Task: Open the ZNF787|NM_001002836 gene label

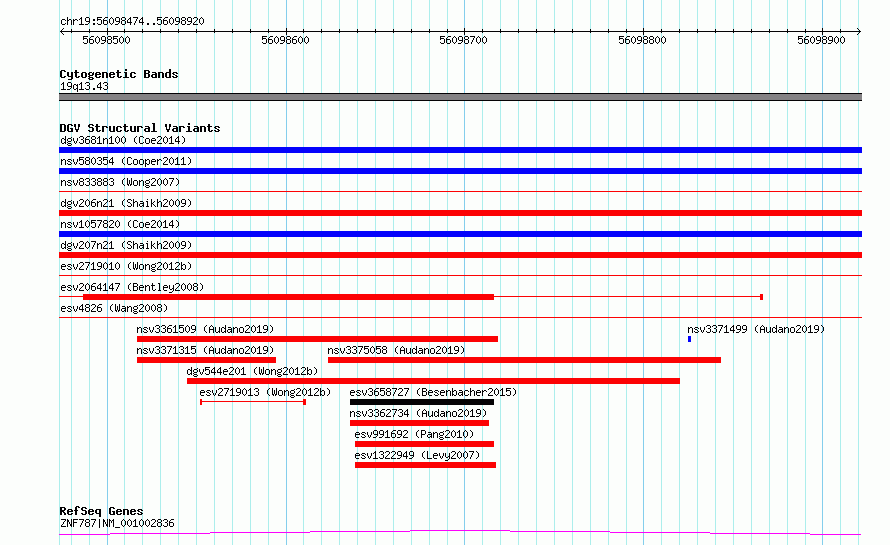Action: (117, 523)
